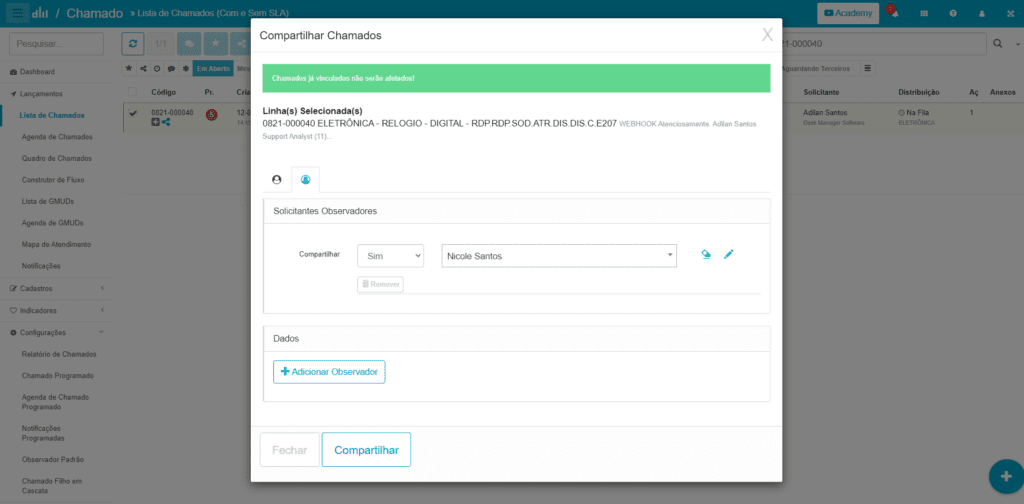Open the help question-mark icon
Image resolution: width=1024 pixels, height=504 pixels.
(953, 13)
